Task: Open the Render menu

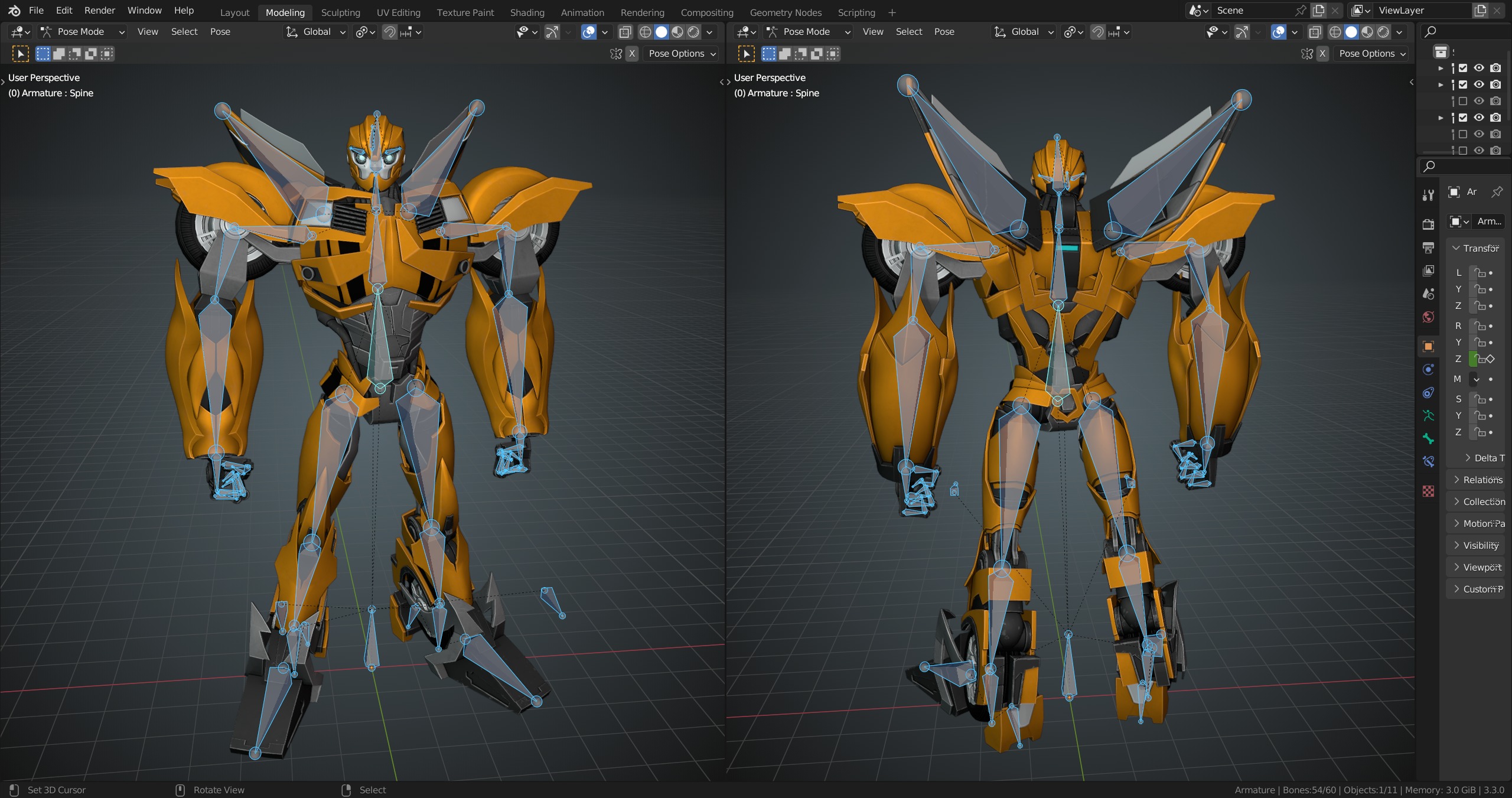Action: tap(99, 11)
